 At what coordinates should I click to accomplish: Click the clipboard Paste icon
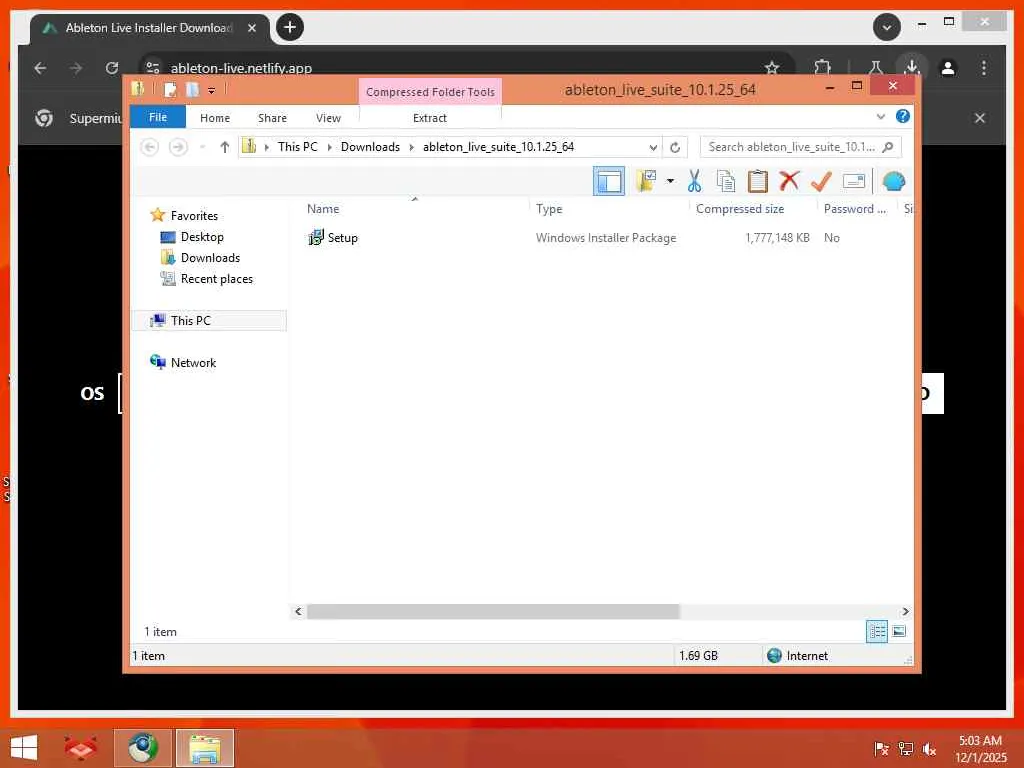[x=757, y=181]
